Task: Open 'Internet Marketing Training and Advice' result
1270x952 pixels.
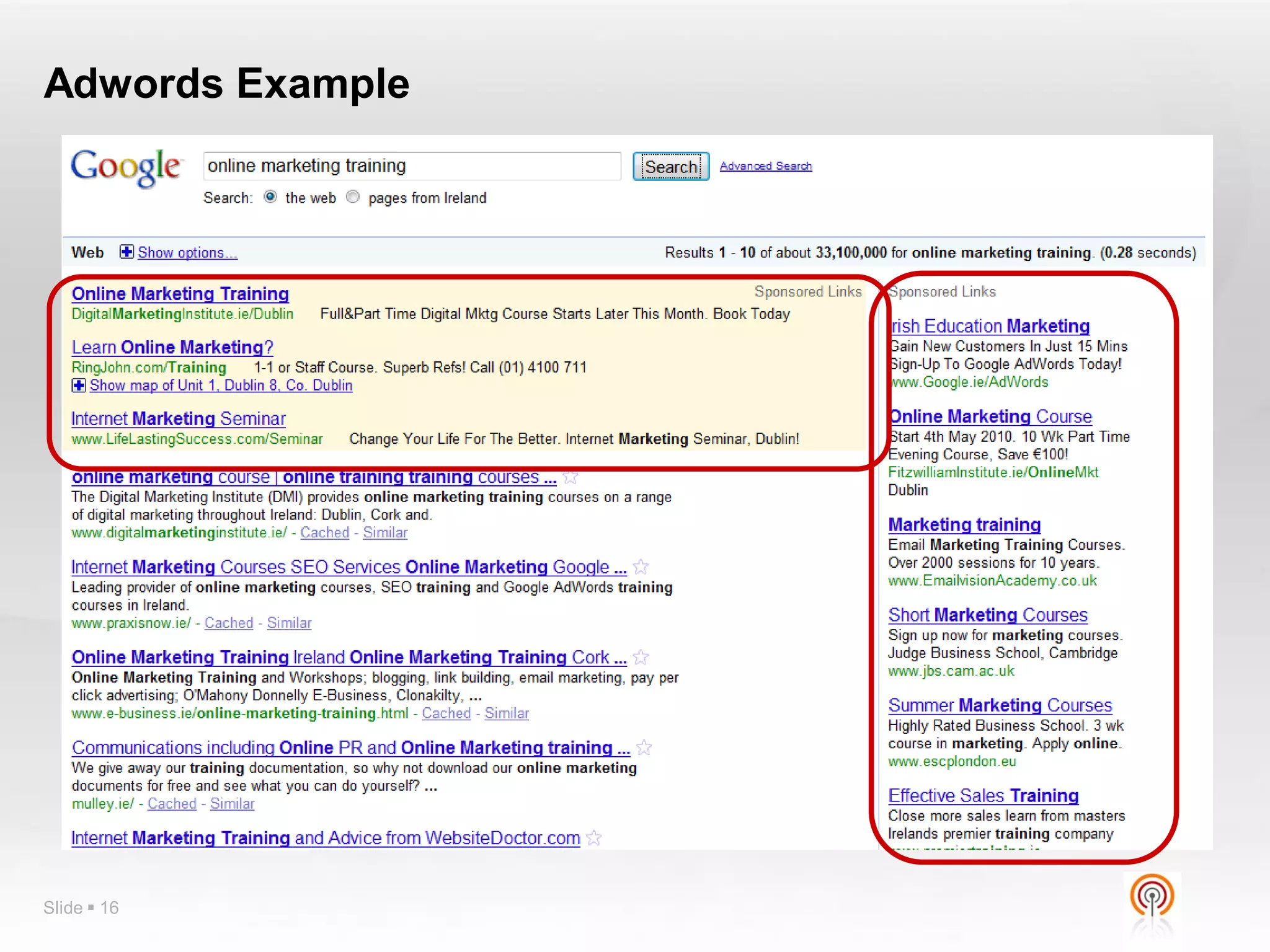Action: [x=326, y=838]
